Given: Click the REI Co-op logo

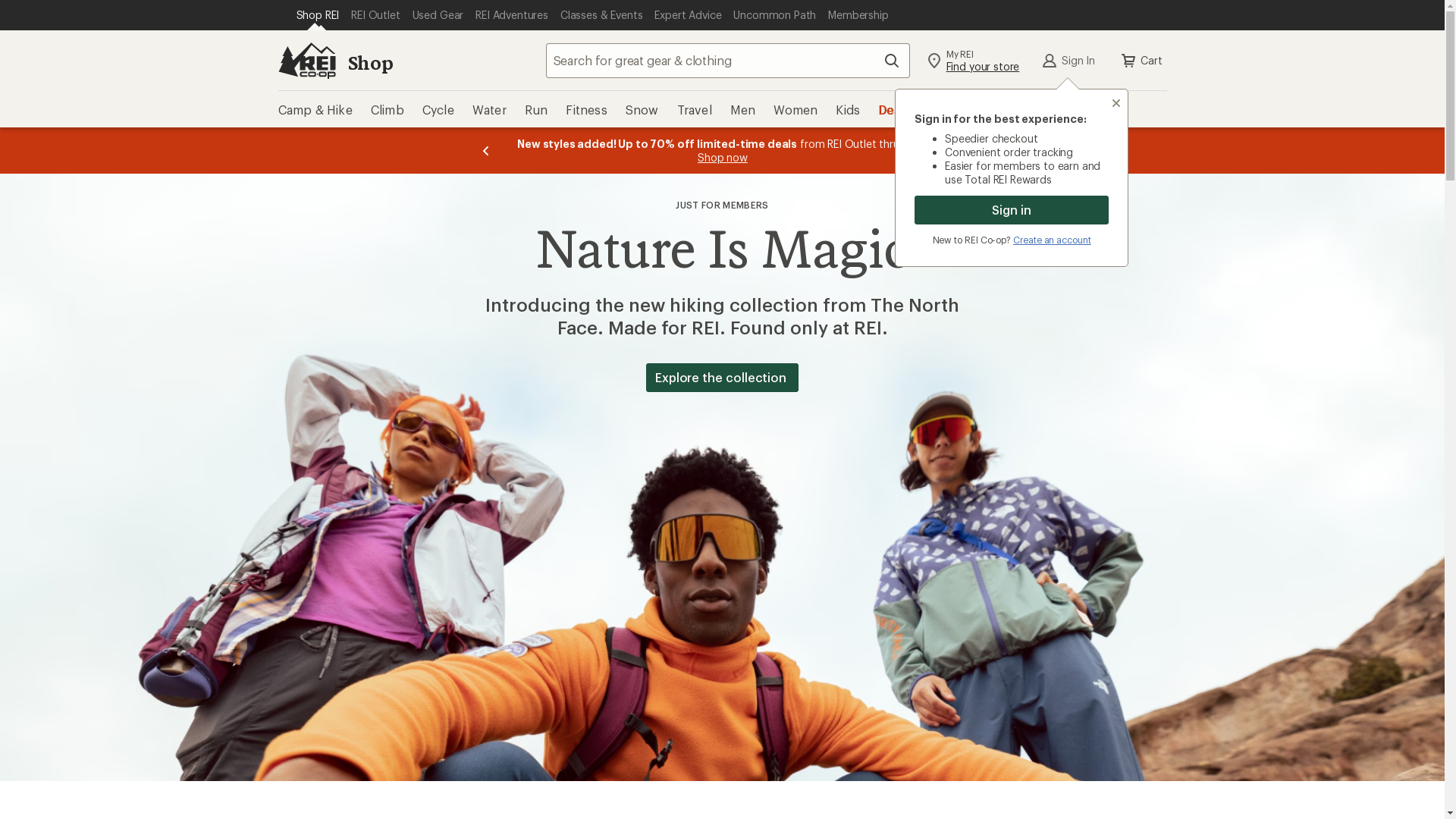Looking at the screenshot, I should (x=307, y=61).
